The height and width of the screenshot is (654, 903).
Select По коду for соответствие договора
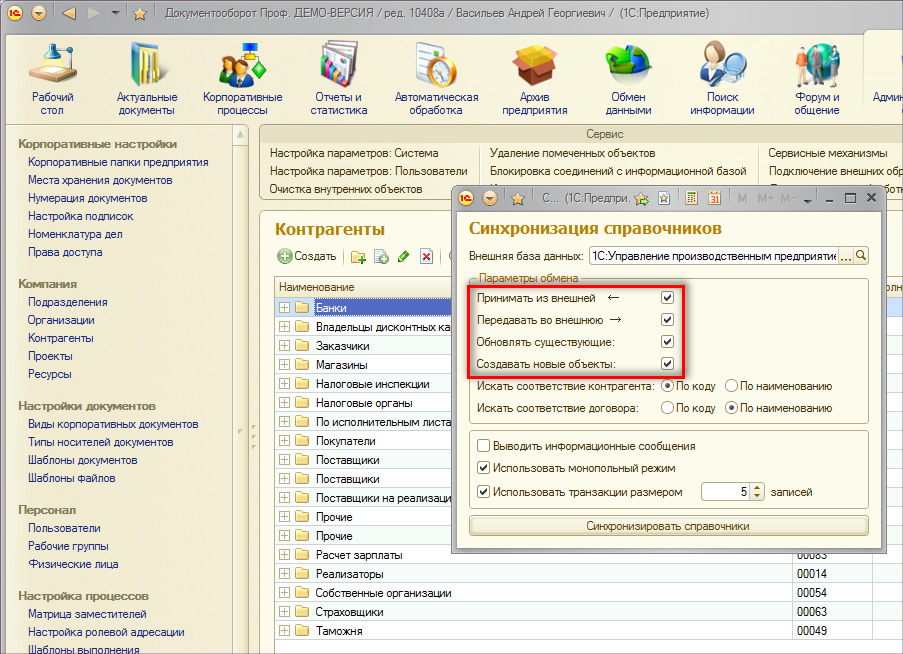(x=667, y=408)
